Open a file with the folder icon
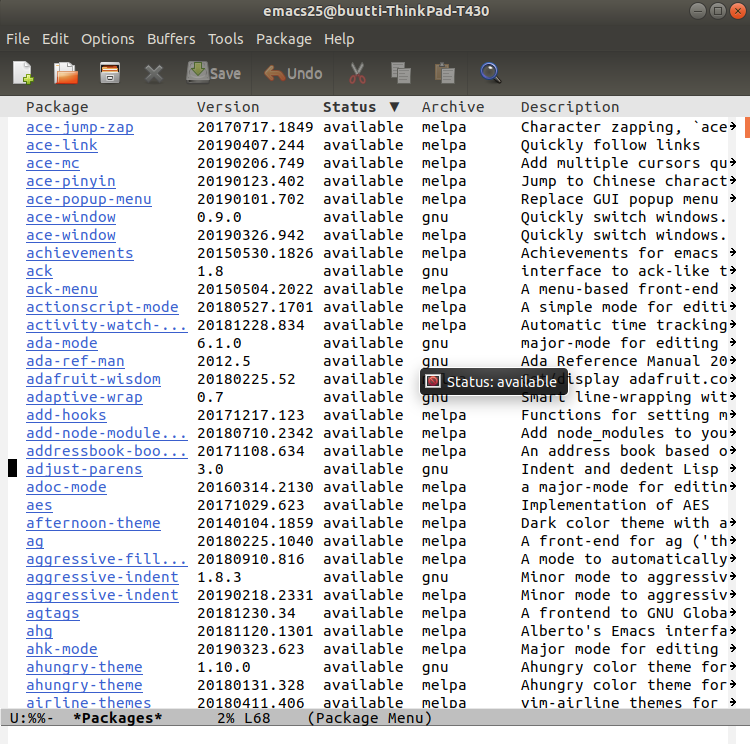 [x=66, y=73]
